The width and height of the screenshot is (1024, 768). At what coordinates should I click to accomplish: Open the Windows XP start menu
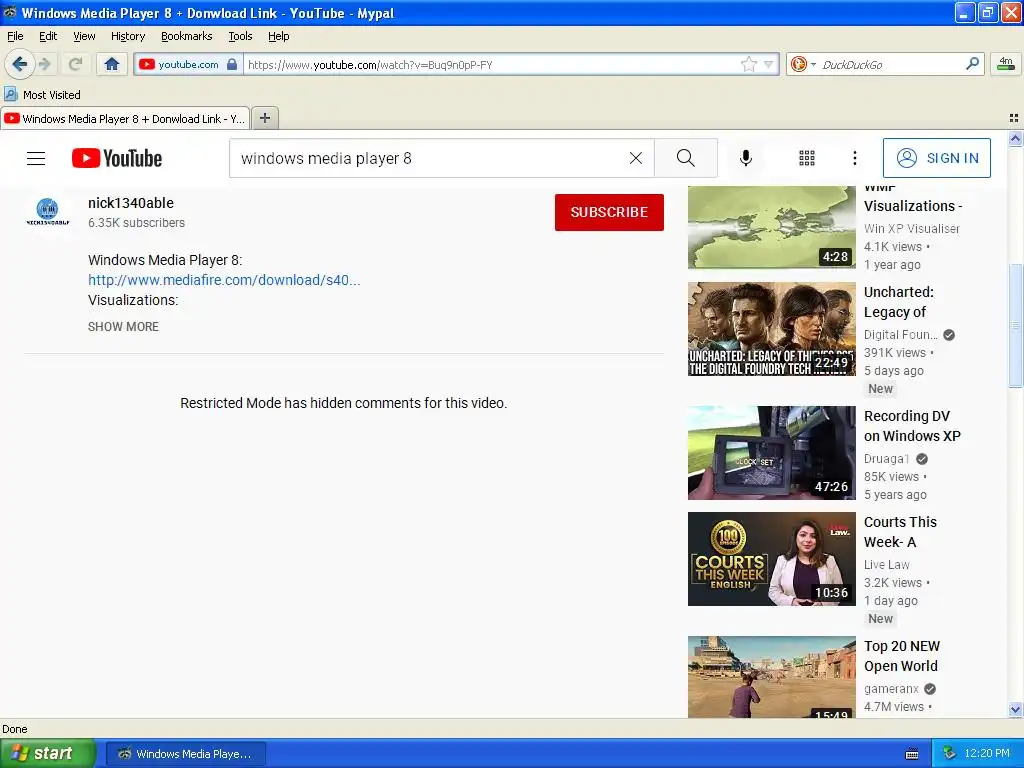pos(47,754)
